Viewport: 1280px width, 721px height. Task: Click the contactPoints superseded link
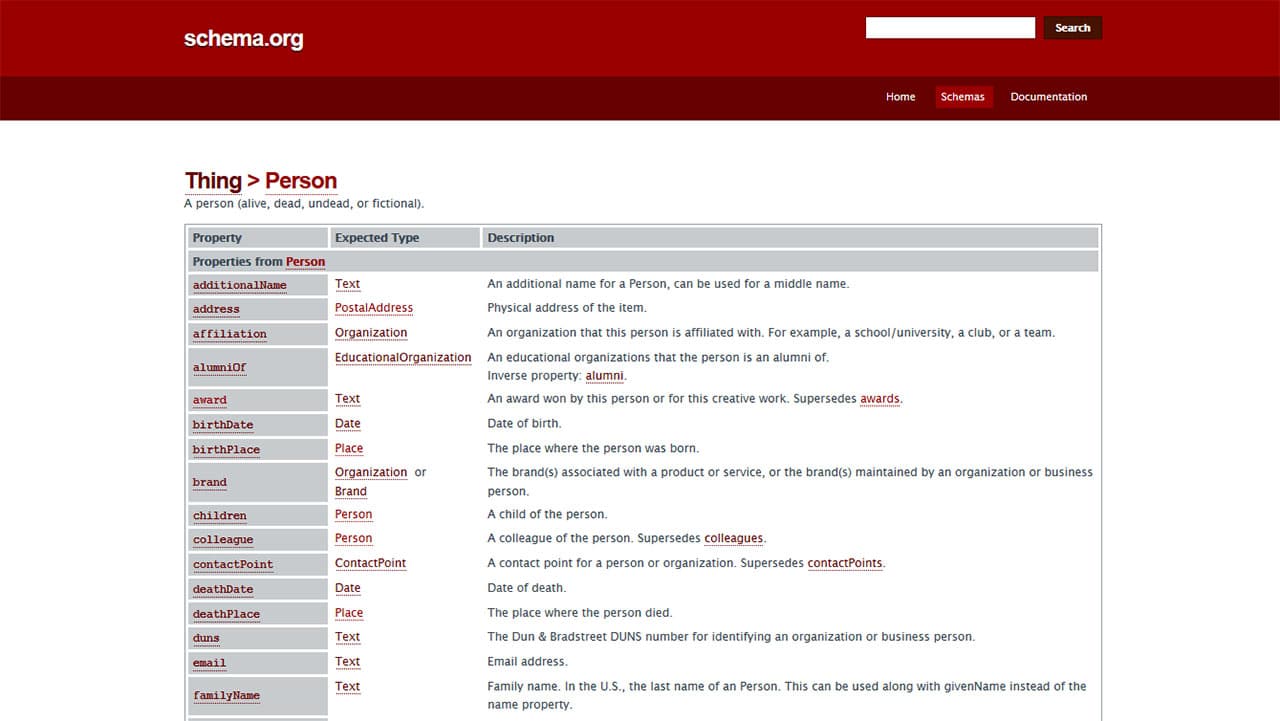pyautogui.click(x=845, y=563)
